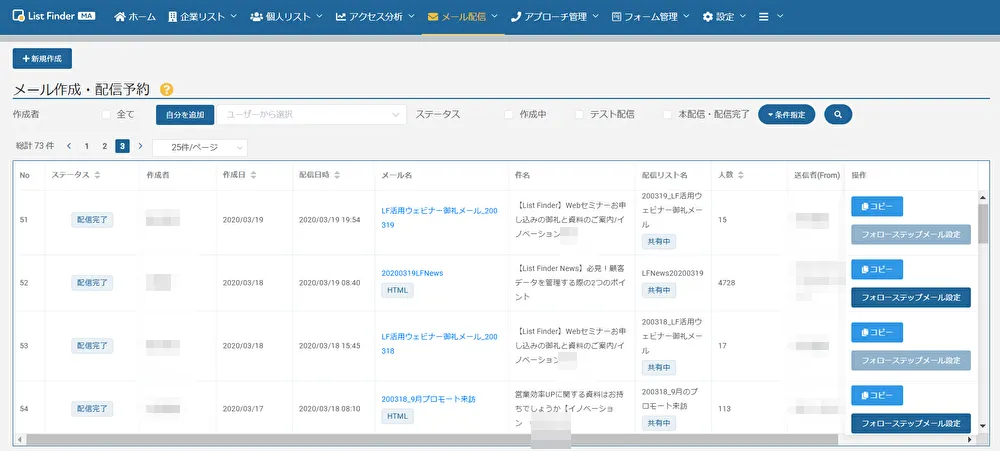Sort by ステータス column sort icon

(97, 175)
